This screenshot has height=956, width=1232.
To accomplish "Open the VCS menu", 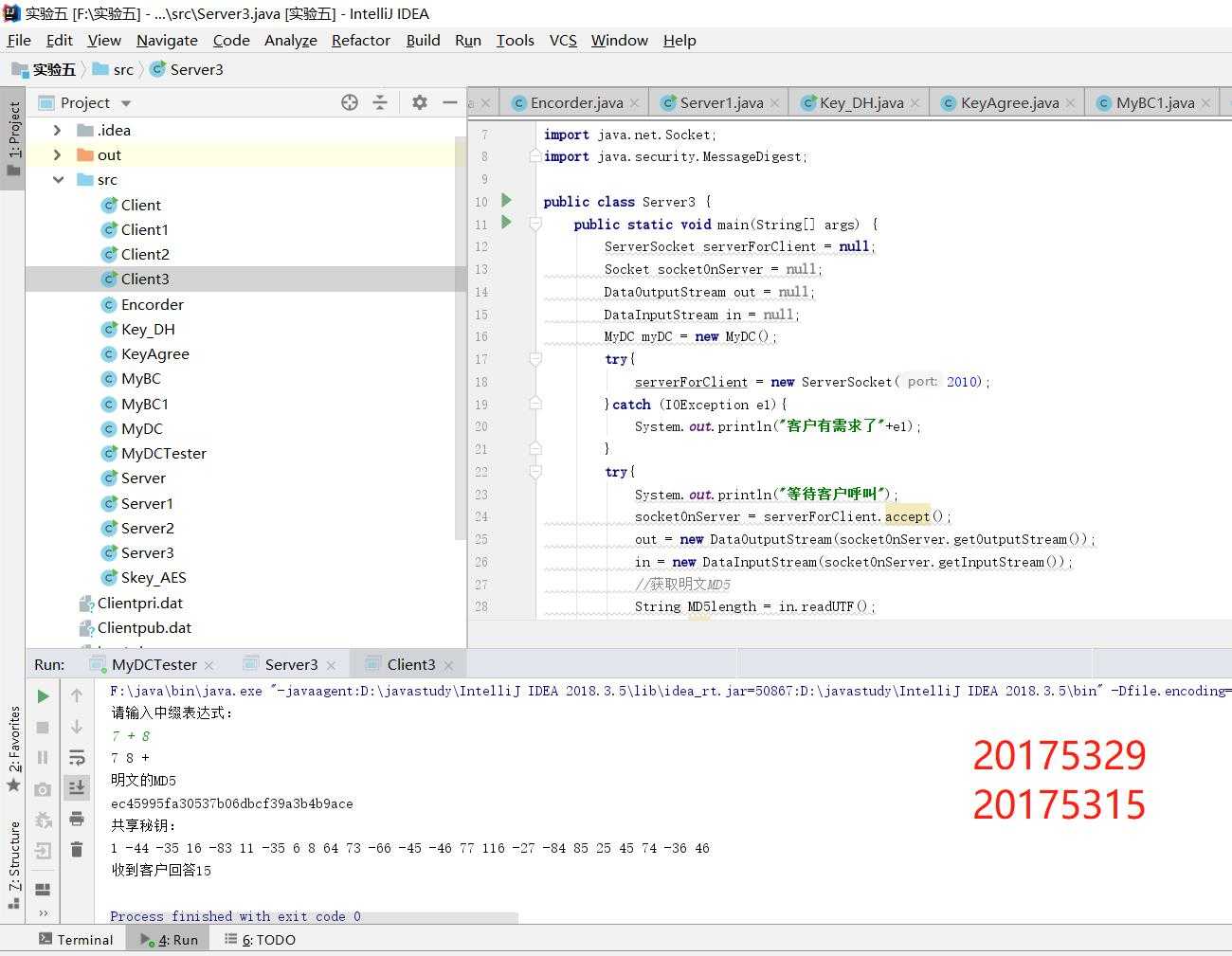I will (x=563, y=40).
